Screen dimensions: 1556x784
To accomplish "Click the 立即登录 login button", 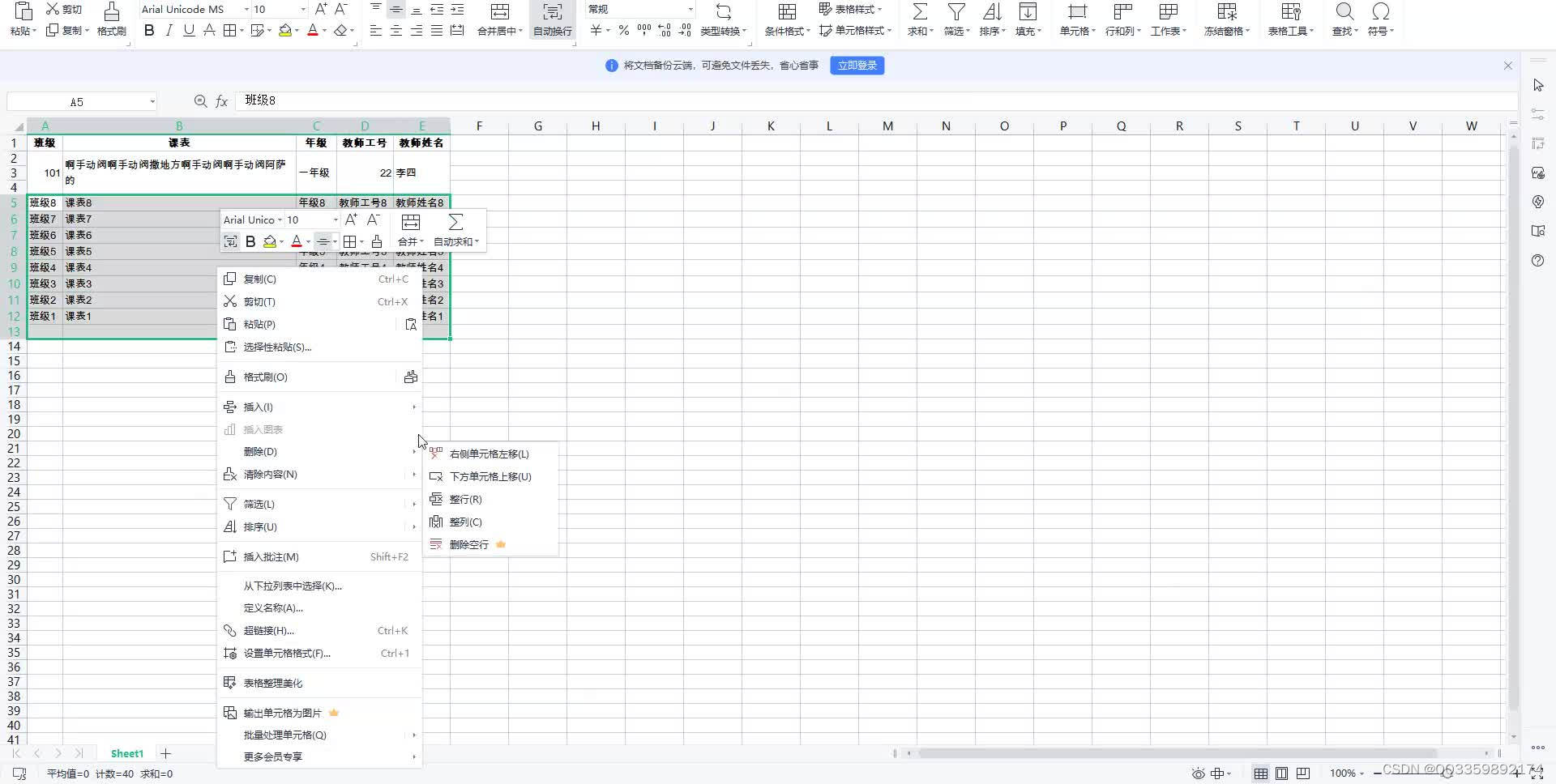I will pyautogui.click(x=857, y=65).
